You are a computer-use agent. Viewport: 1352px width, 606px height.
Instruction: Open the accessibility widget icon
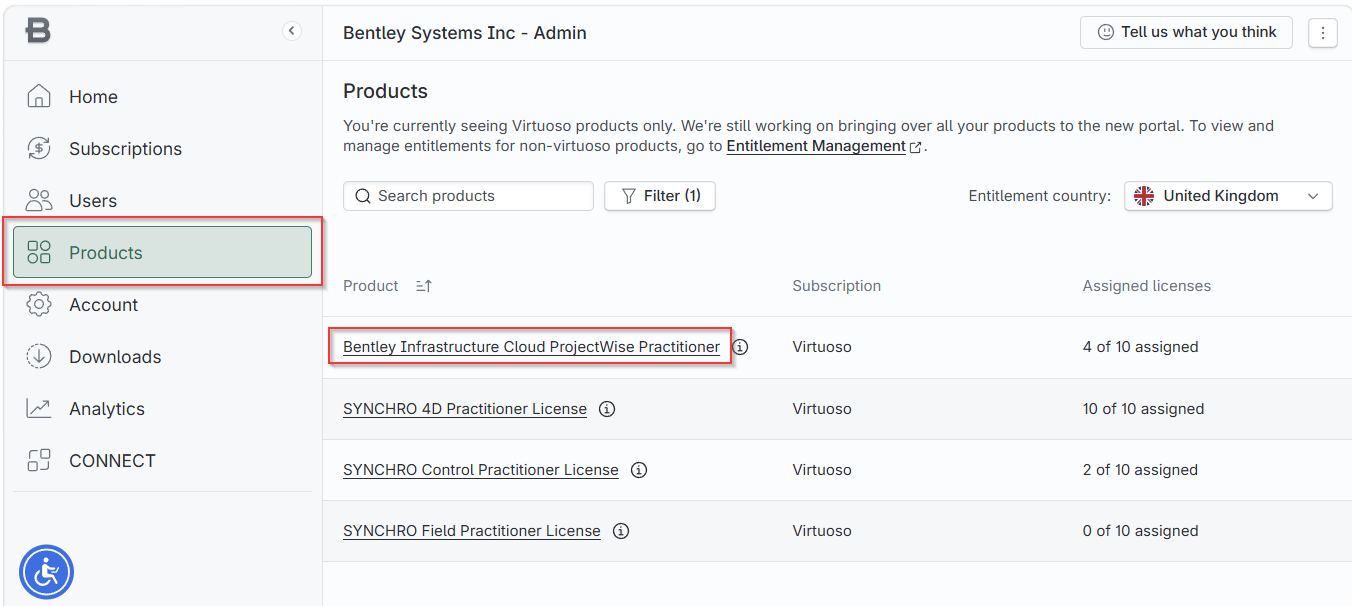coord(46,572)
